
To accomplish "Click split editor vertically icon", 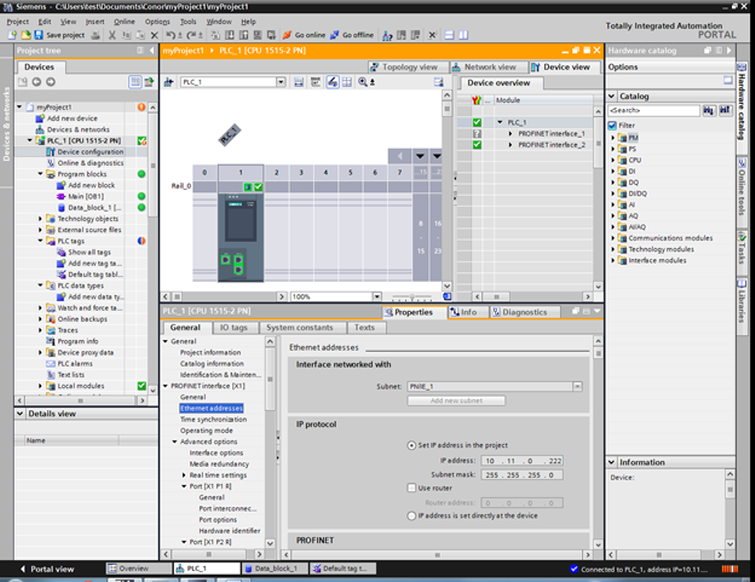I will click(463, 35).
